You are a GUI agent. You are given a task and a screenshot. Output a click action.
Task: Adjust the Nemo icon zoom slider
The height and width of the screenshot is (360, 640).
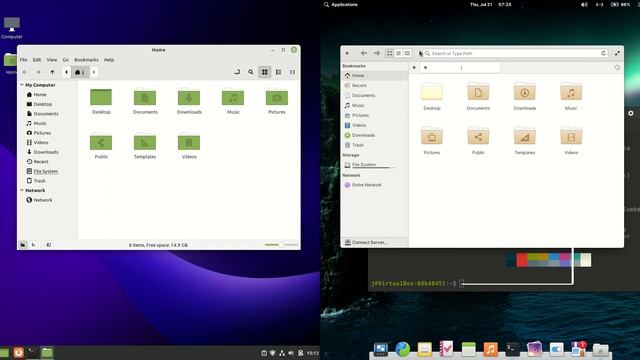pos(281,245)
